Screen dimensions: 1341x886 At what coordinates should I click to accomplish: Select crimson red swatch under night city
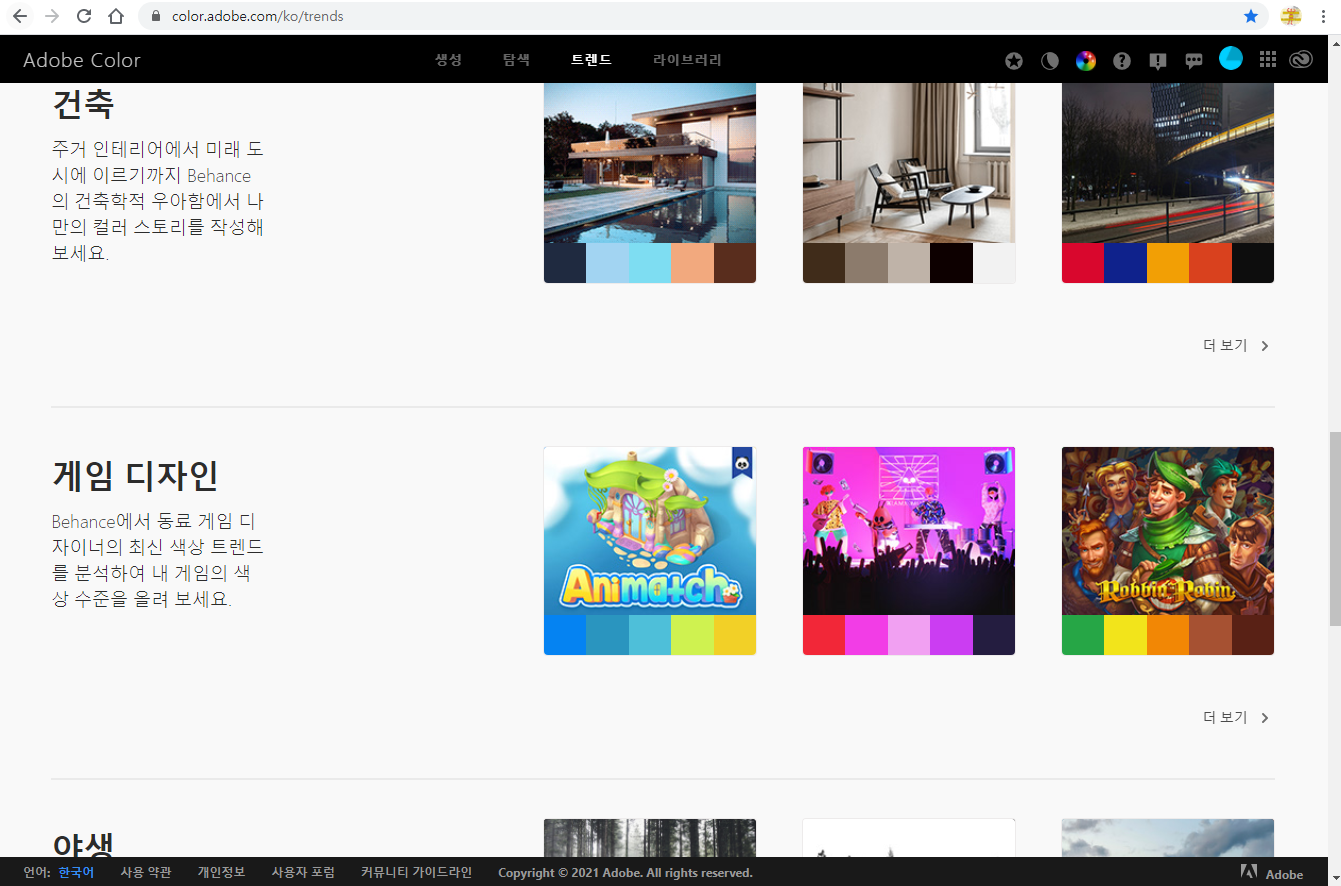[1083, 263]
